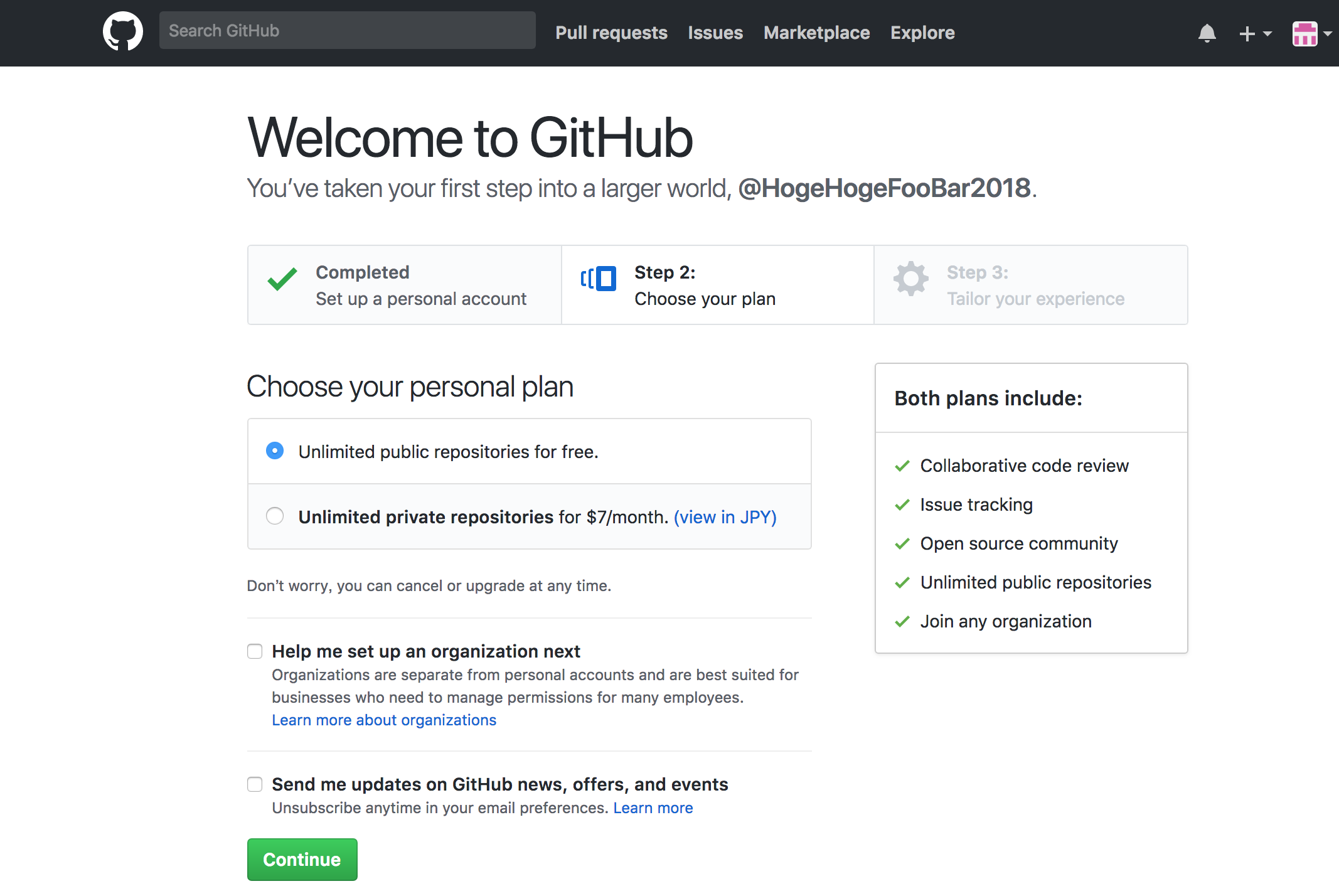1339x896 pixels.
Task: Click the 'Both plans include:' heading
Action: coord(988,398)
